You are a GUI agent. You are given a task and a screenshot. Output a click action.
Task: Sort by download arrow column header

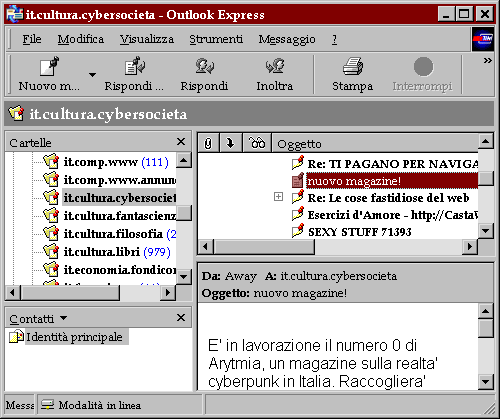coord(230,143)
